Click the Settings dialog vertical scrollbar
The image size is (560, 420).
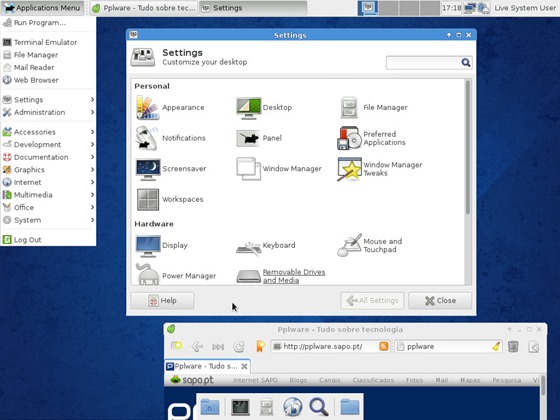(x=468, y=147)
